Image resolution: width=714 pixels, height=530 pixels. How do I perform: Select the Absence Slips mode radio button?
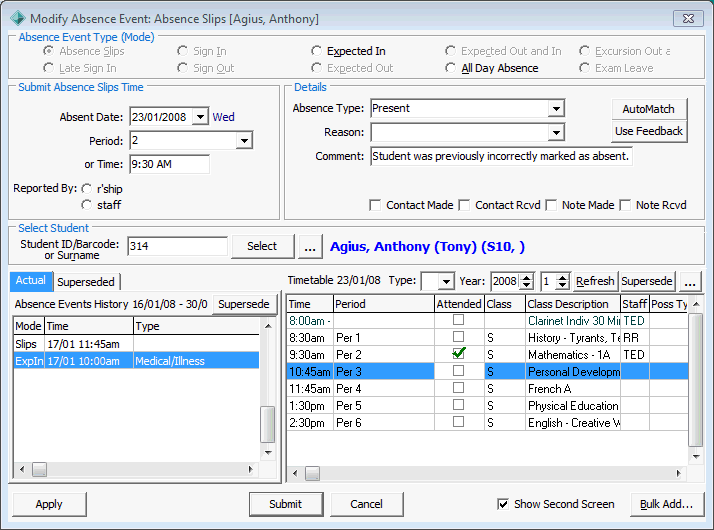point(48,51)
